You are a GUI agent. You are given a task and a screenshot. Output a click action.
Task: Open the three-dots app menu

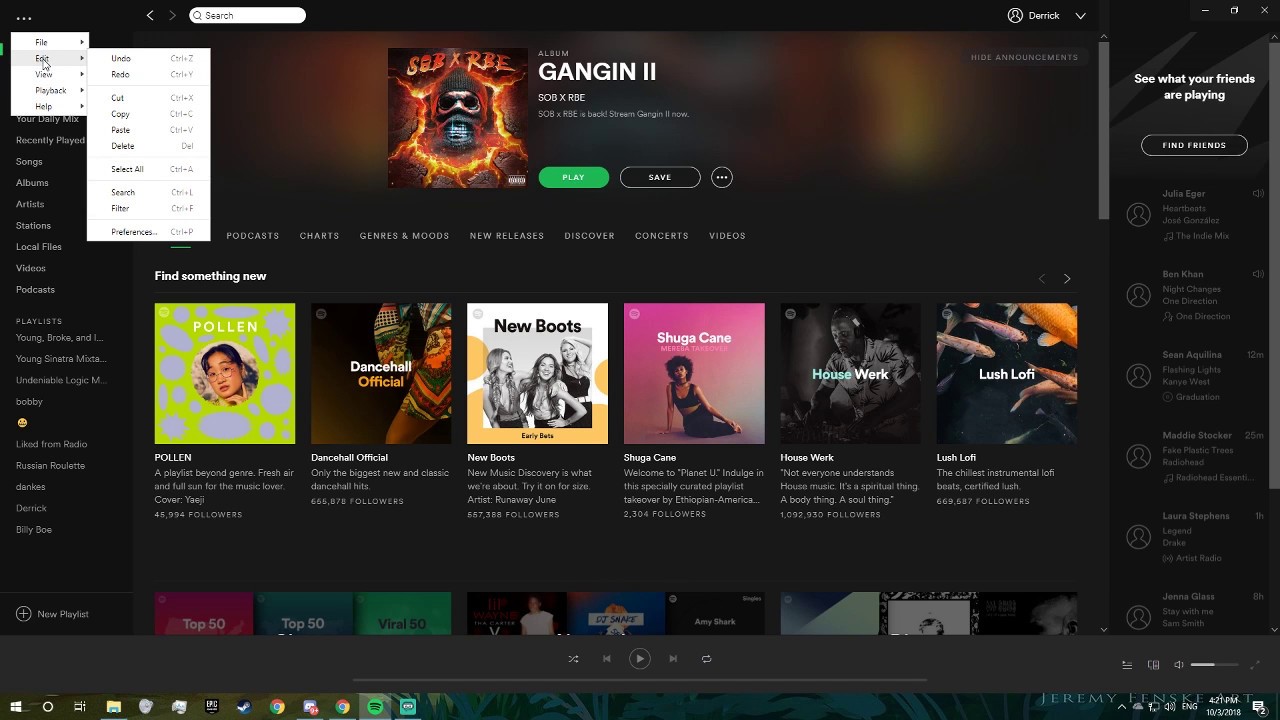pyautogui.click(x=23, y=18)
